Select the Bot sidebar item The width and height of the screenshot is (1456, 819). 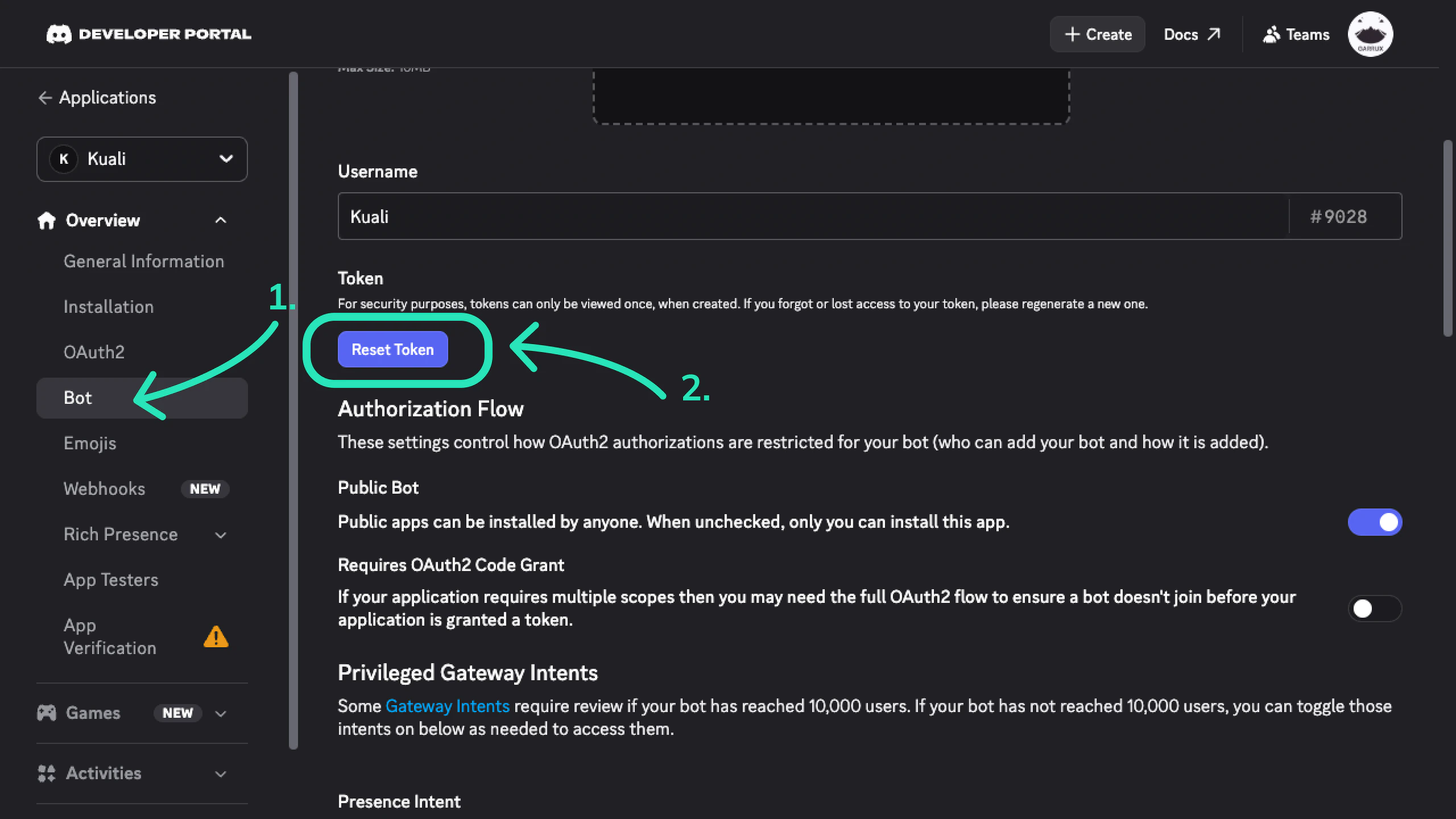[x=142, y=398]
